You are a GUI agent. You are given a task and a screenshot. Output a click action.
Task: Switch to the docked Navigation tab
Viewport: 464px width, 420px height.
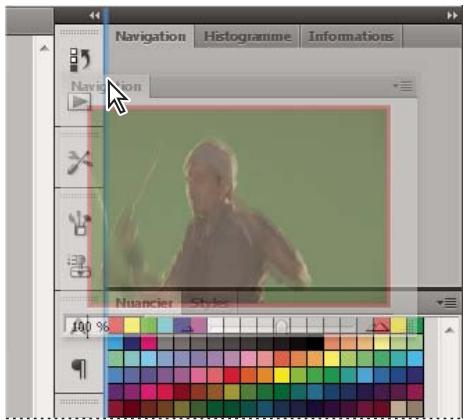[151, 36]
